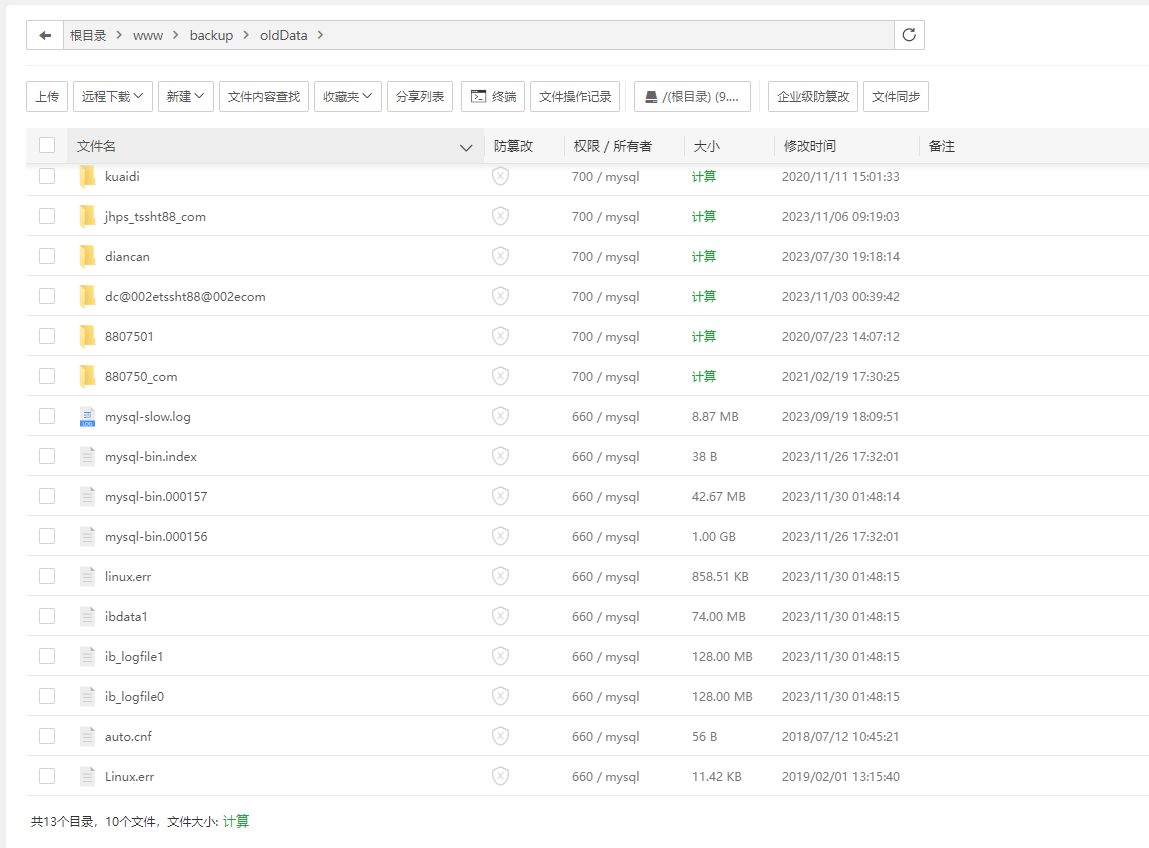Toggle tamper-proof shield for mysql-bin.000156

click(500, 537)
